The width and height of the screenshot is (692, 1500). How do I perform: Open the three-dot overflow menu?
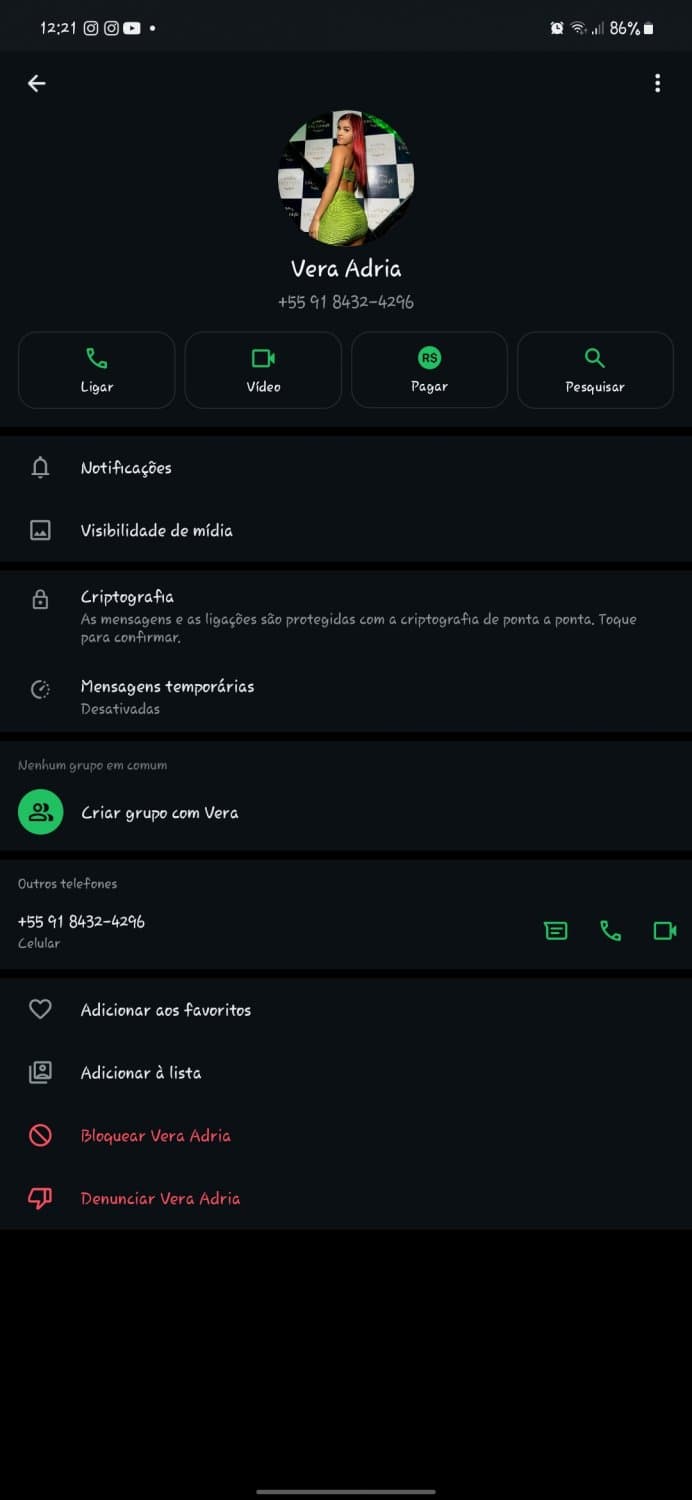pyautogui.click(x=657, y=84)
